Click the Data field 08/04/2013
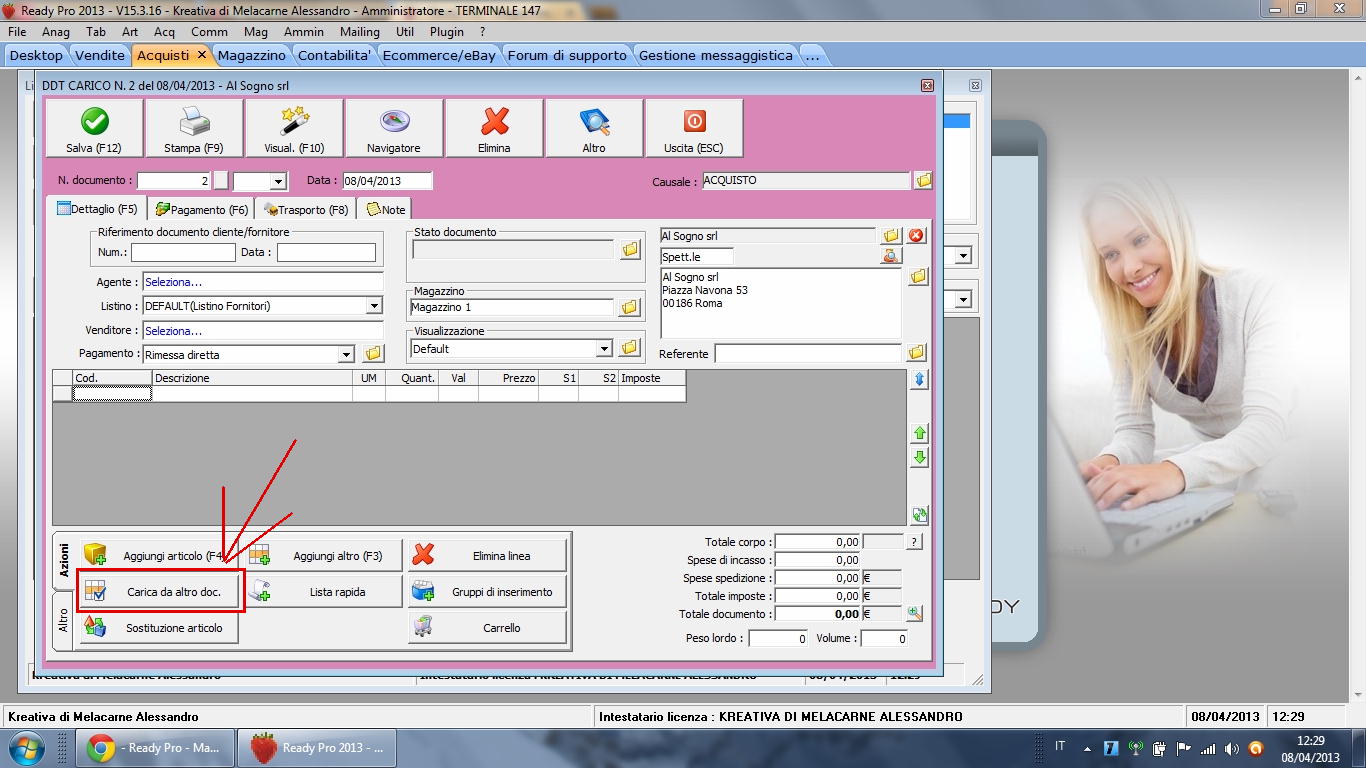 point(387,181)
